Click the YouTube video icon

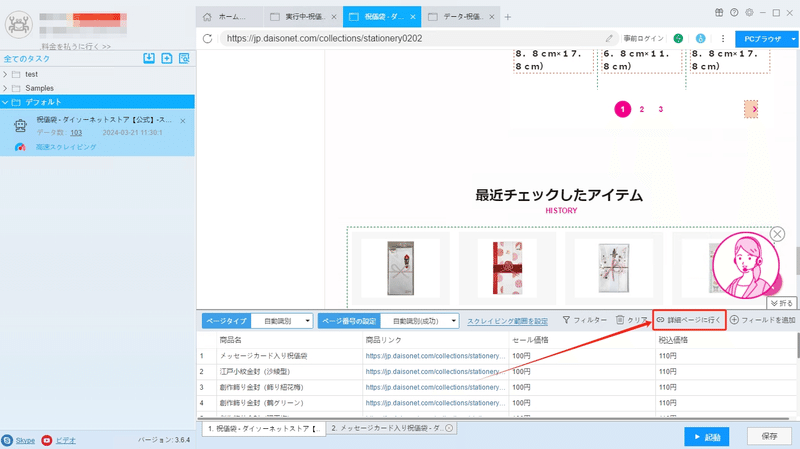click(x=46, y=440)
